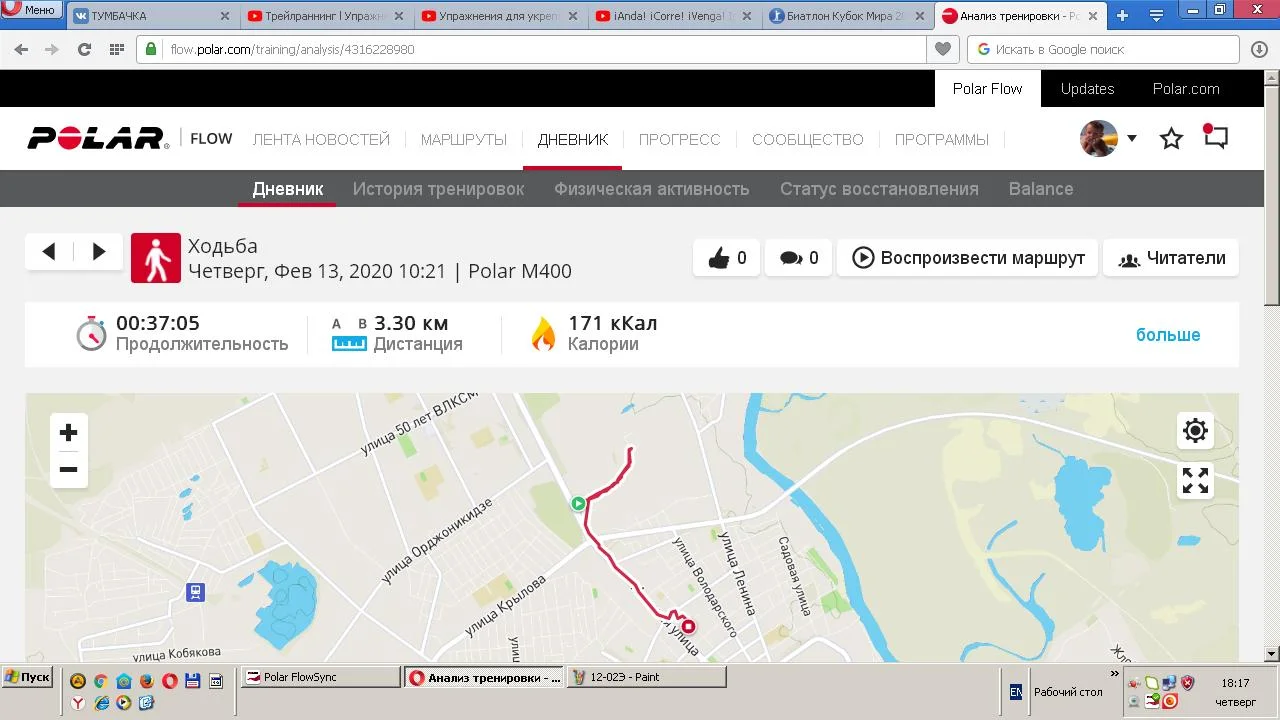This screenshot has width=1280, height=720.
Task: Switch to the Упражнения для укрепления tab
Action: pyautogui.click(x=499, y=16)
